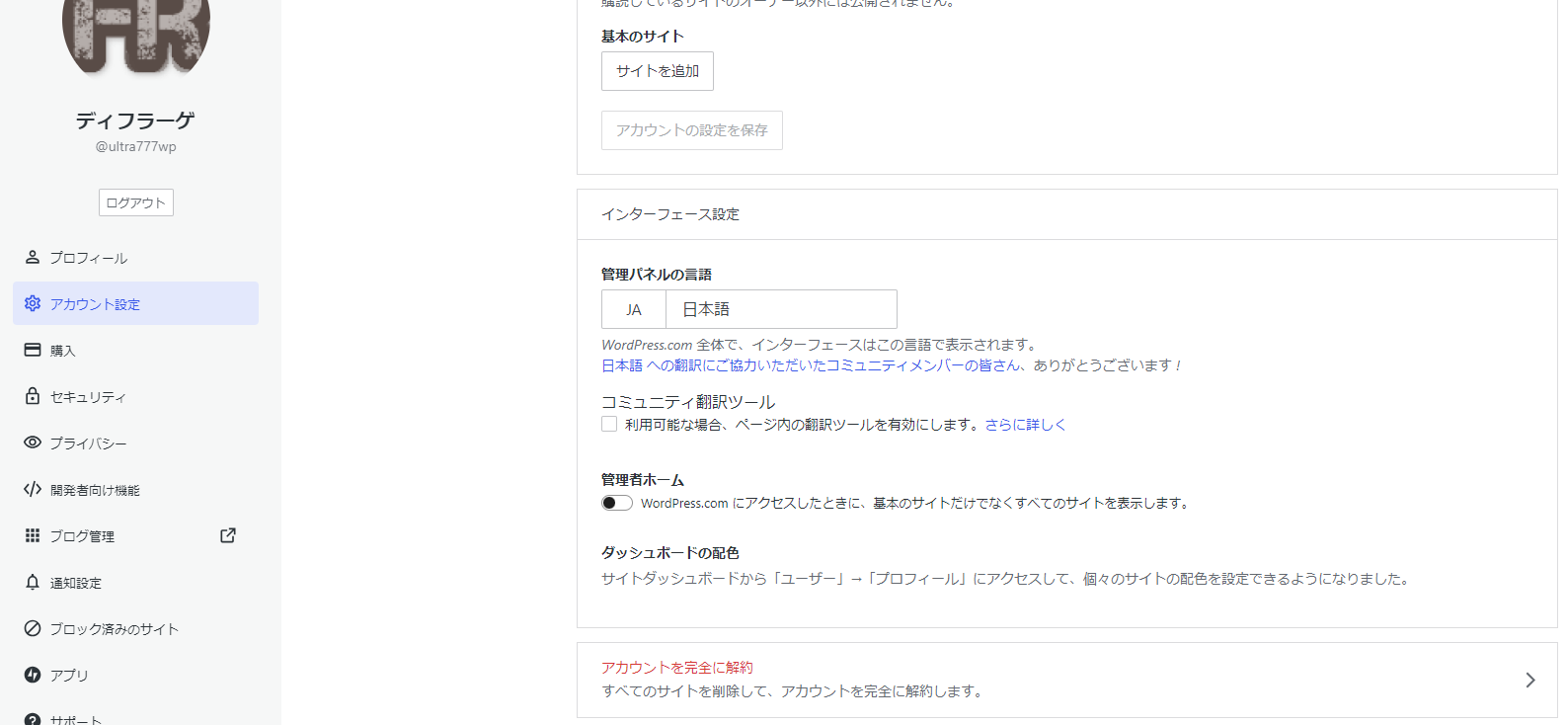Open the アプリ menu item
This screenshot has height=725, width=1568.
click(x=69, y=675)
